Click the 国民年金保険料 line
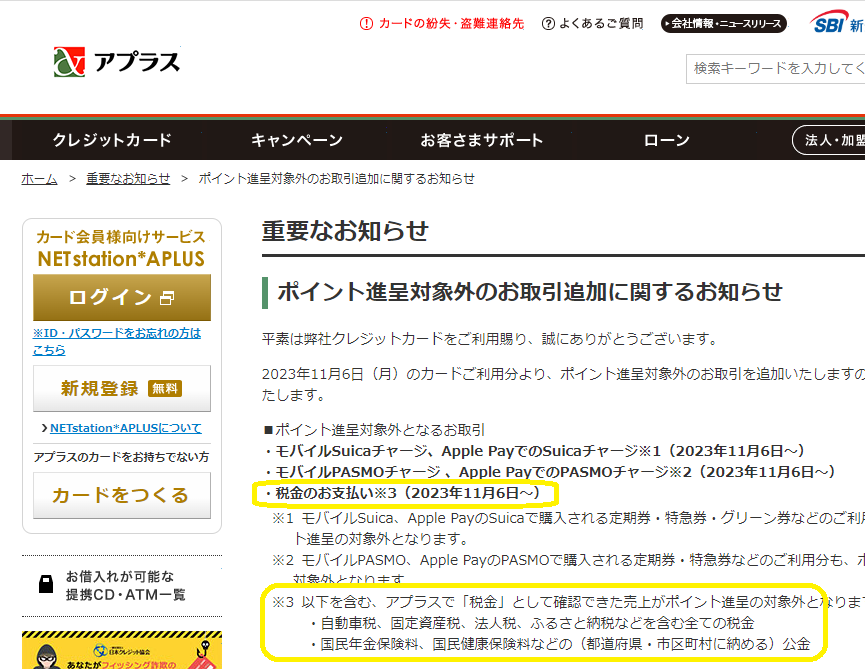This screenshot has height=669, width=865. pos(559,644)
